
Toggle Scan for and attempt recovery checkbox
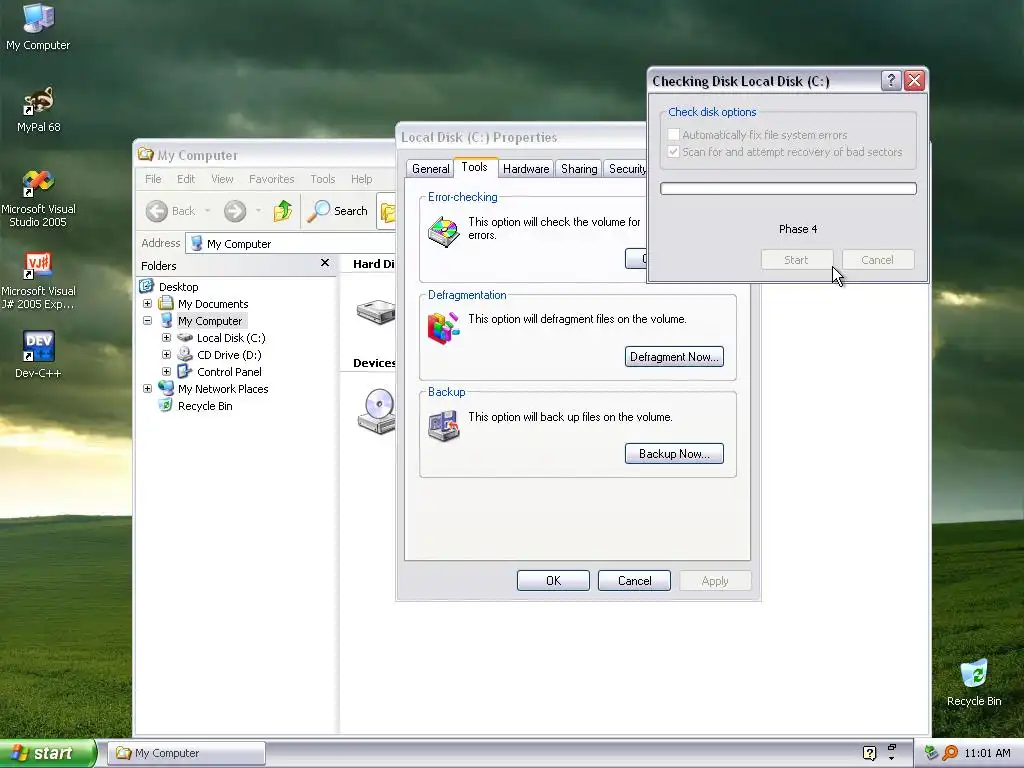[x=673, y=152]
